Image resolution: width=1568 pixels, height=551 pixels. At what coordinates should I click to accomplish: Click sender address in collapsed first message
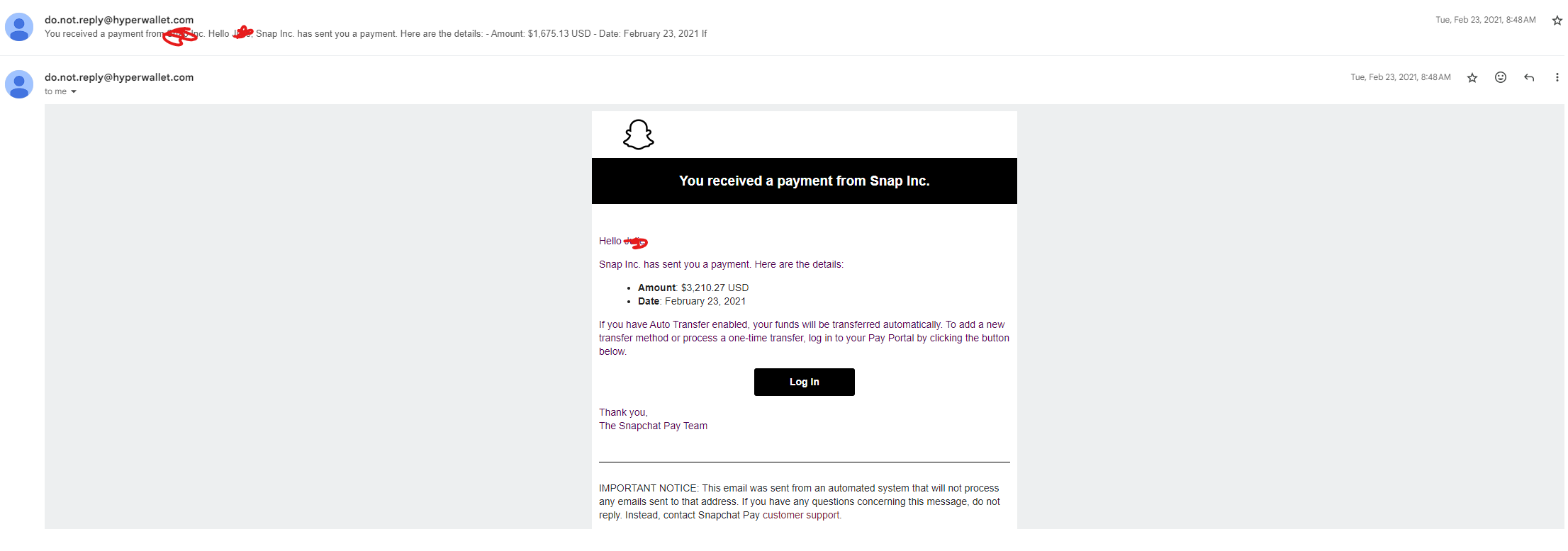click(119, 20)
